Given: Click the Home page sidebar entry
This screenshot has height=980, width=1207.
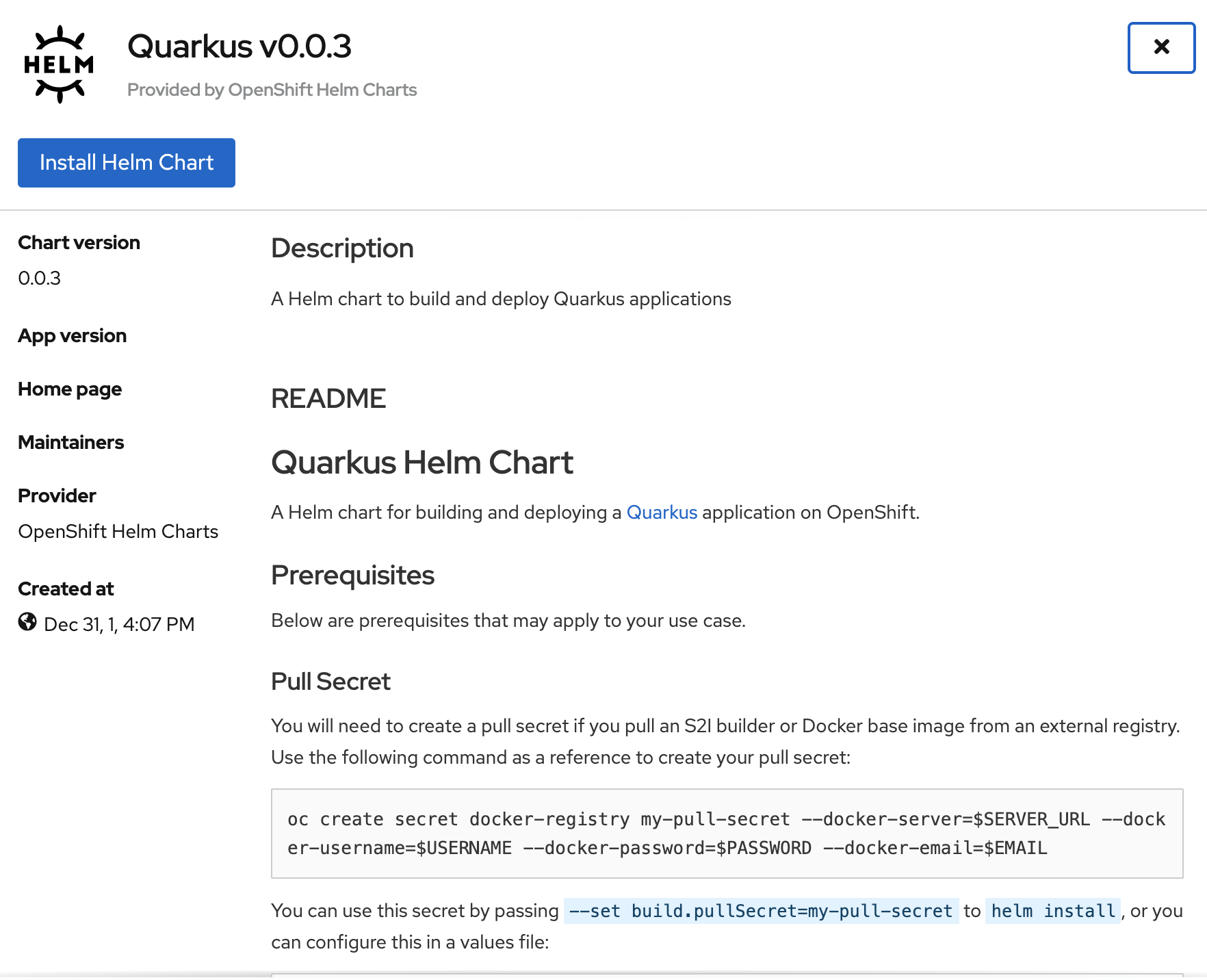Looking at the screenshot, I should coord(69,389).
